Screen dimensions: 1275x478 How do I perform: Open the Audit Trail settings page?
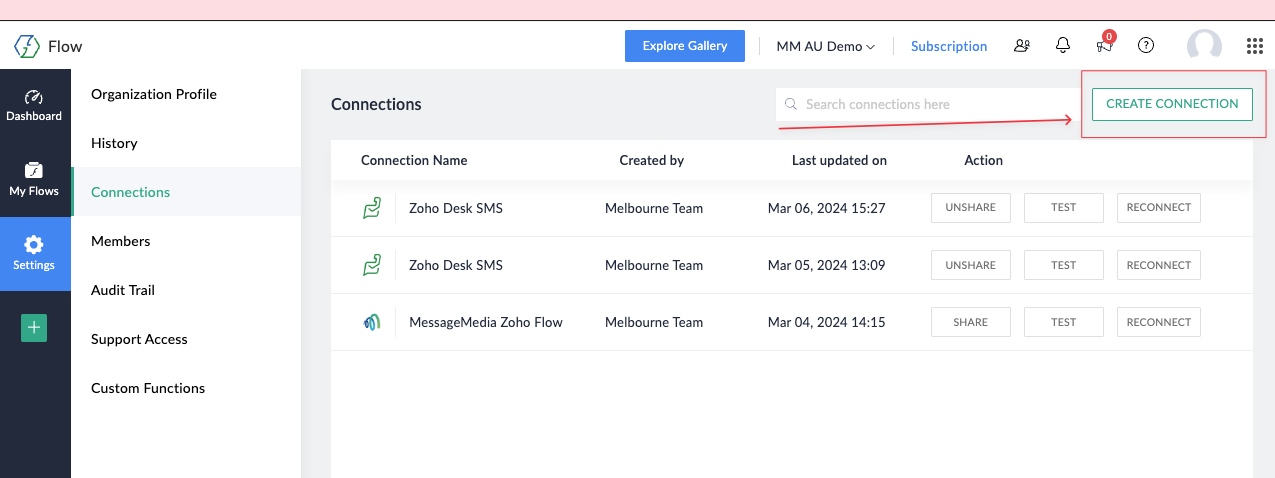click(123, 290)
